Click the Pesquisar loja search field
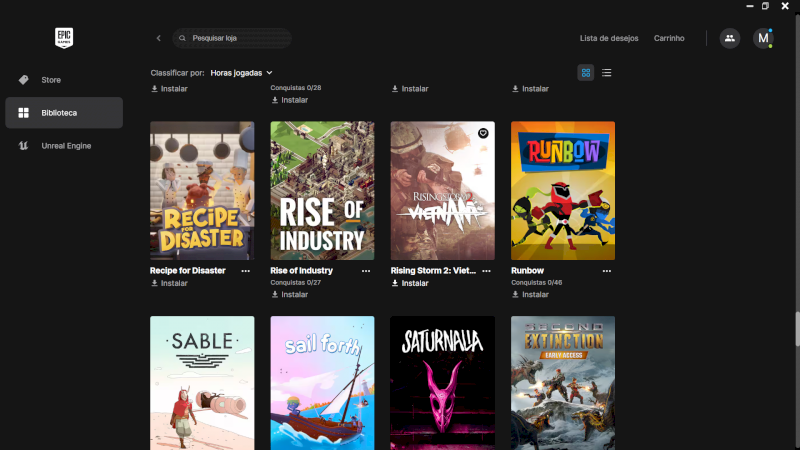Image resolution: width=800 pixels, height=450 pixels. tap(237, 38)
